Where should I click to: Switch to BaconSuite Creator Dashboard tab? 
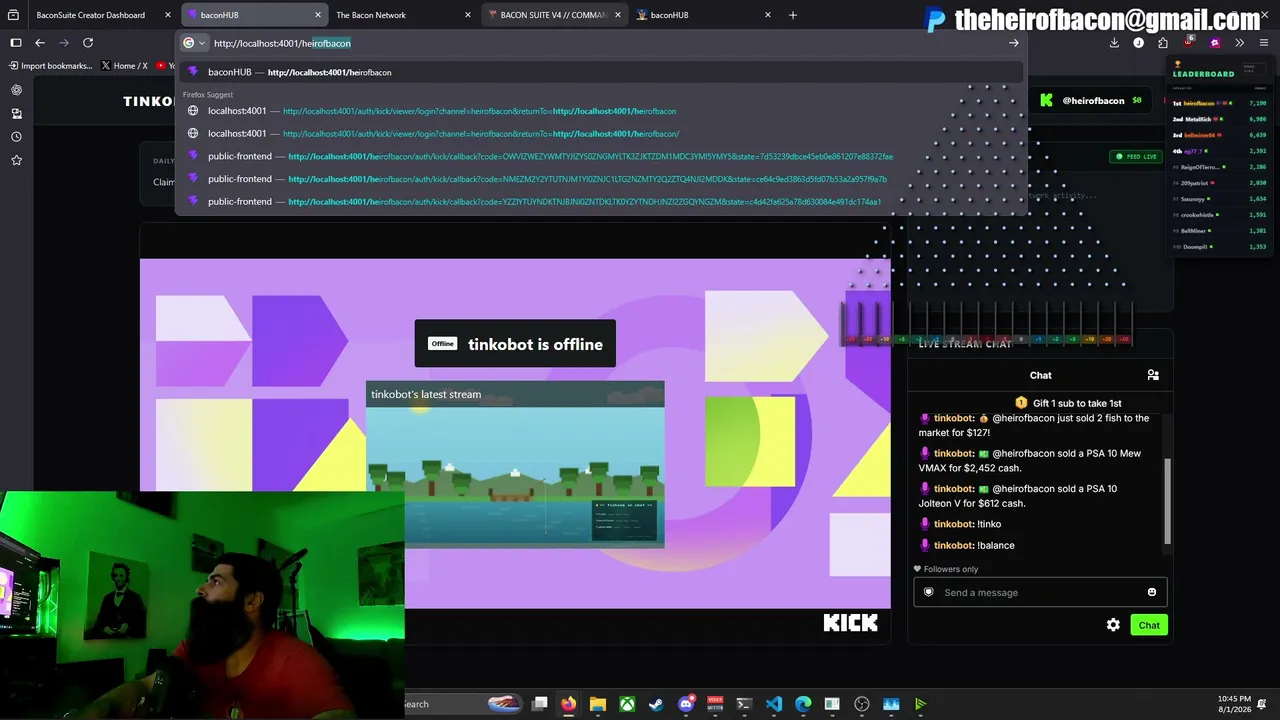[x=91, y=15]
